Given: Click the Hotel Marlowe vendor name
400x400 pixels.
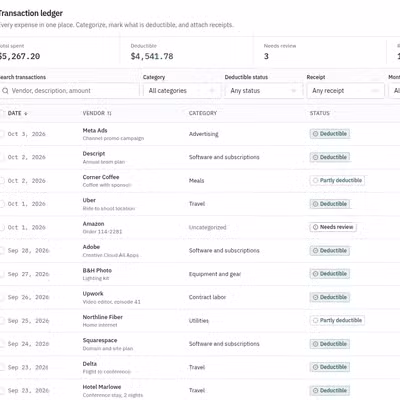Looking at the screenshot, I should (x=102, y=387).
